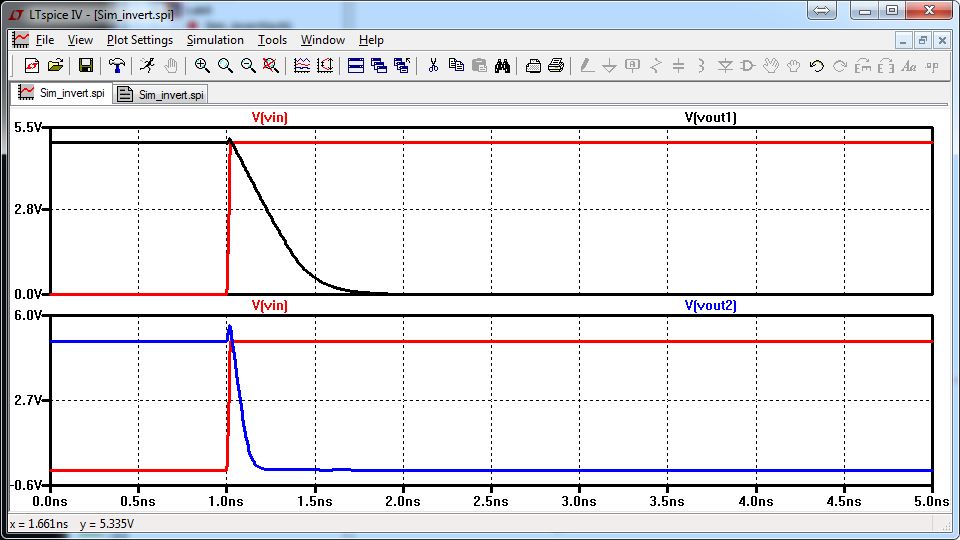The image size is (960, 540).
Task: Click the Cut scissors icon
Action: (x=433, y=66)
